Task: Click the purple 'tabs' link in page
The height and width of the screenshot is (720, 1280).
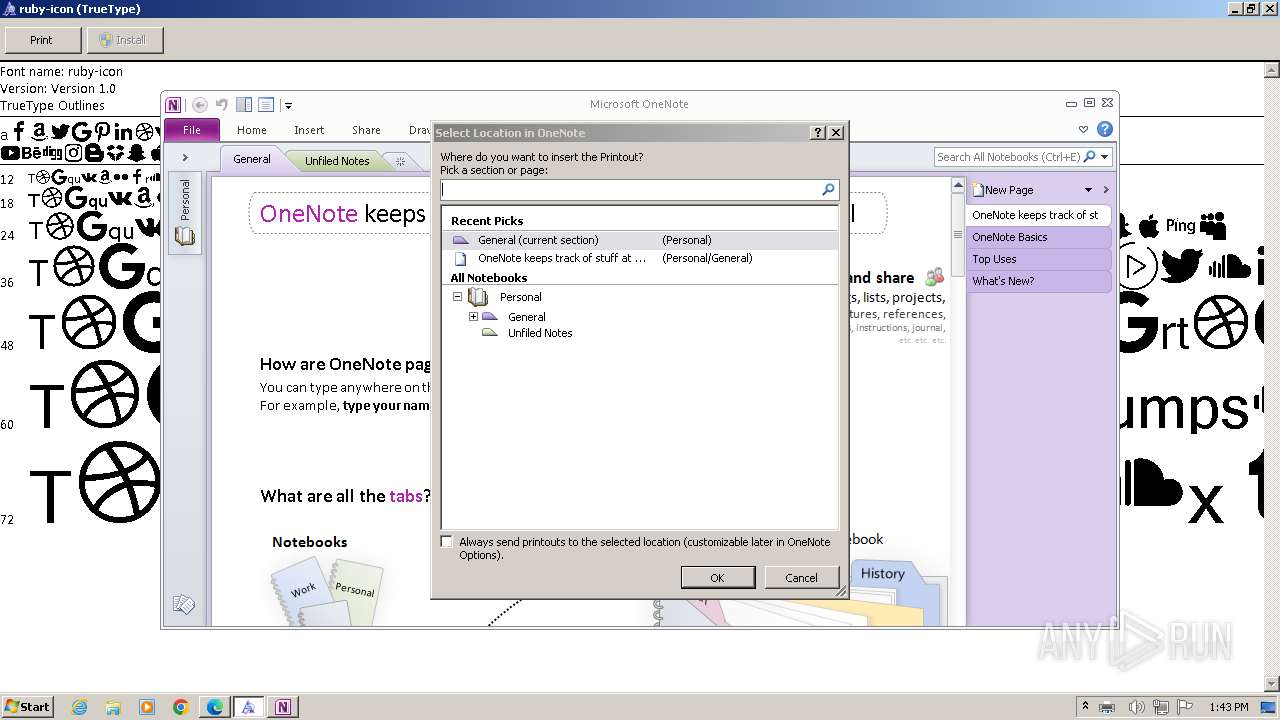Action: pyautogui.click(x=406, y=496)
